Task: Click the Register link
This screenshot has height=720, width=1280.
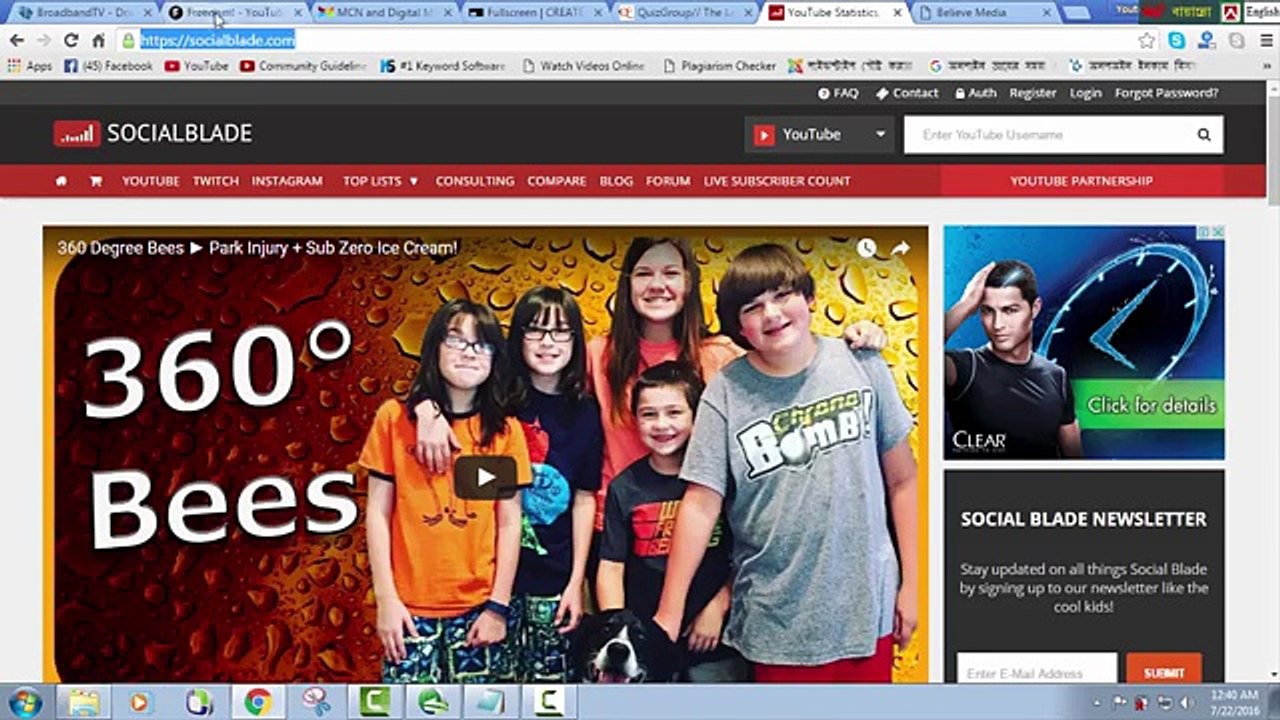Action: tap(1033, 93)
